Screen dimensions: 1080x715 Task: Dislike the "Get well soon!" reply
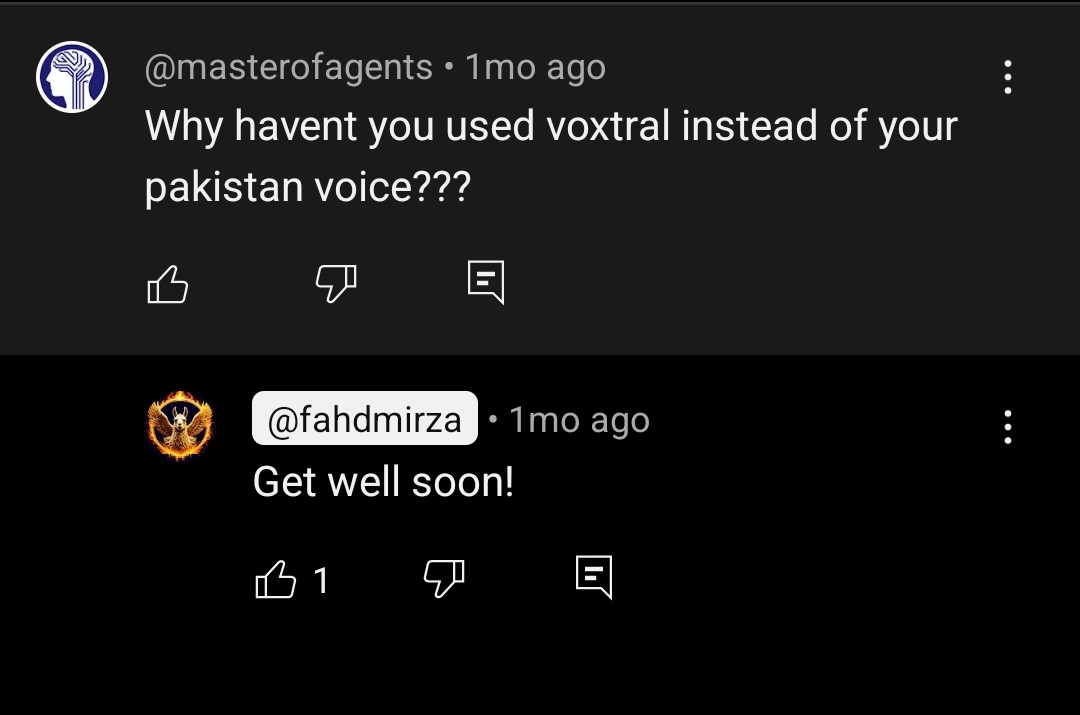pos(444,578)
